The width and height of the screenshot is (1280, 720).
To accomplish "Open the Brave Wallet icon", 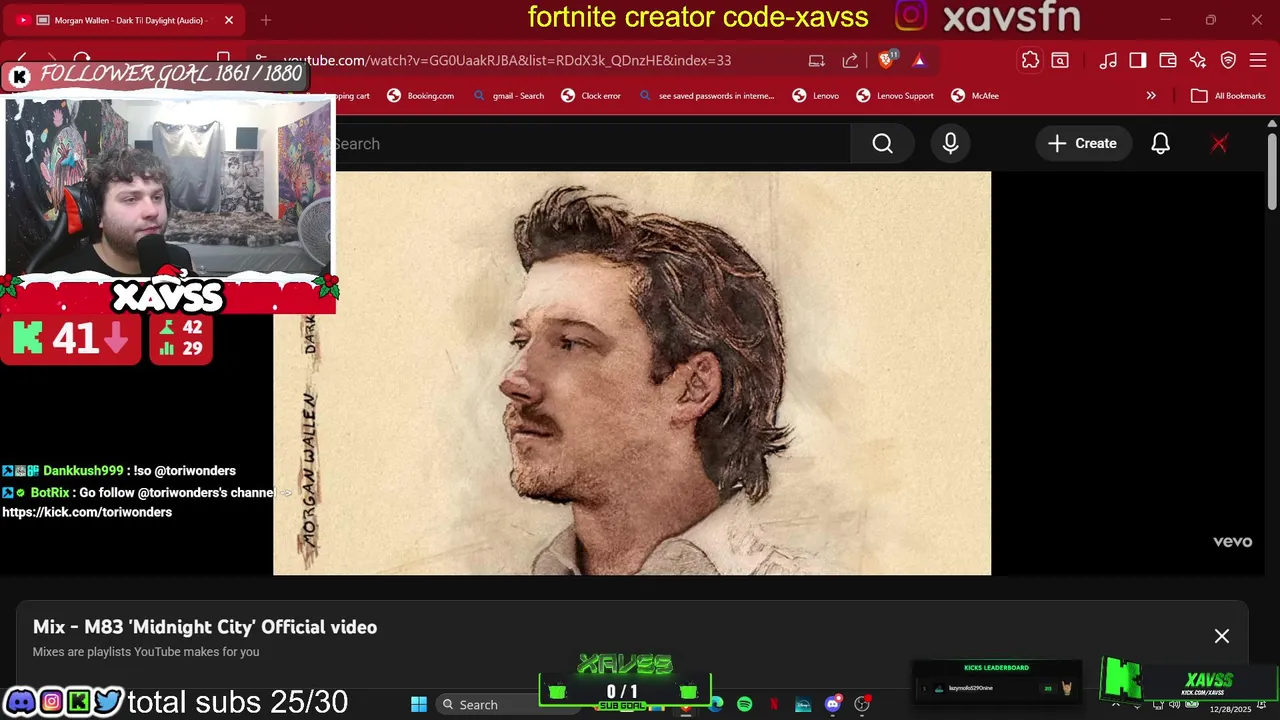I will pyautogui.click(x=1168, y=60).
